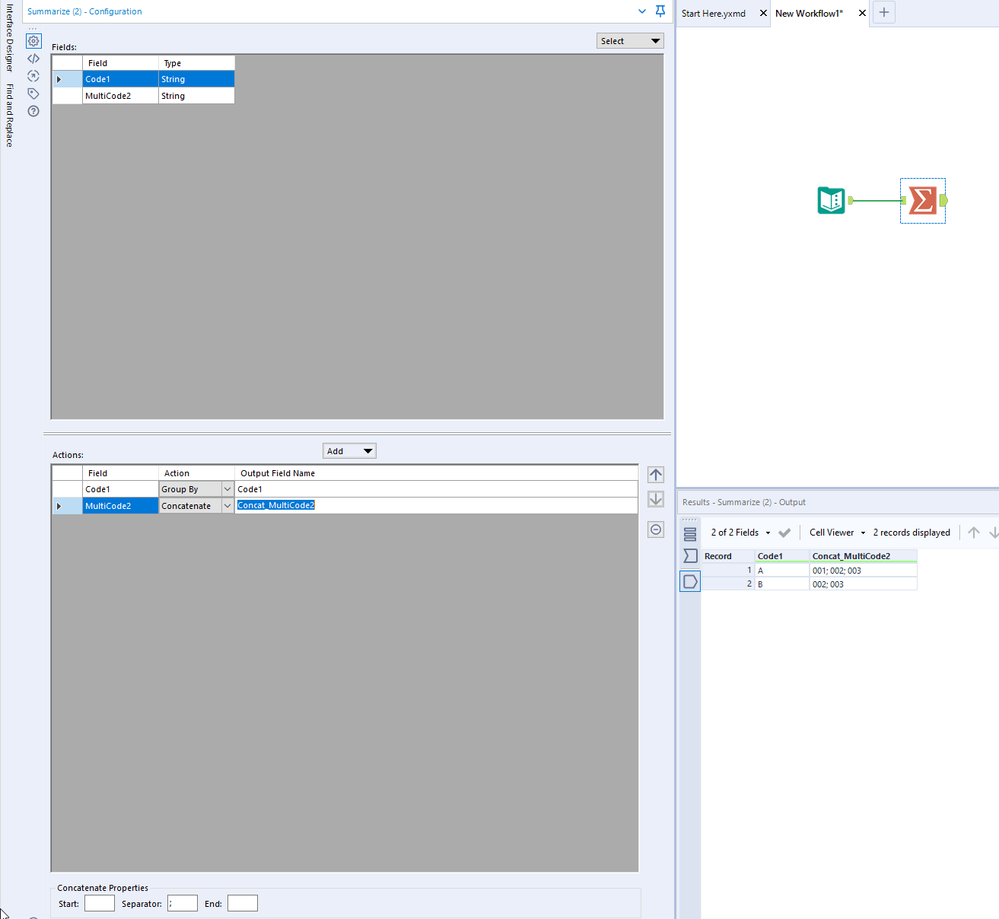Click Field column header in Fields grid
This screenshot has height=919, width=999.
point(120,63)
